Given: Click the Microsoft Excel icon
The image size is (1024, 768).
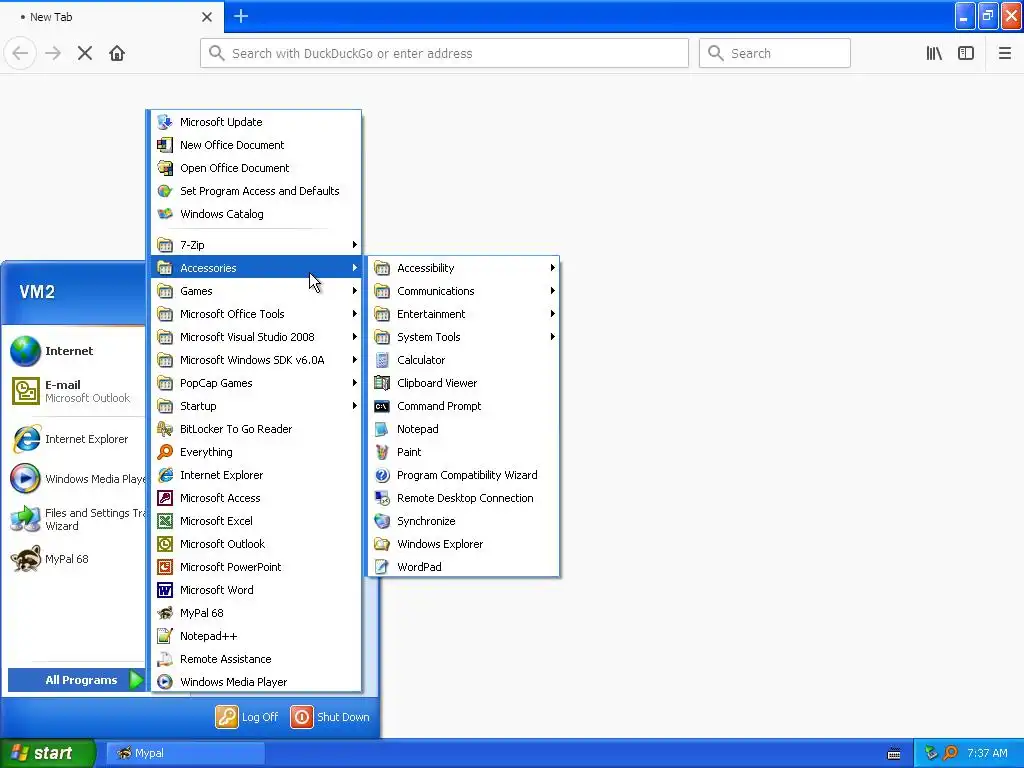Looking at the screenshot, I should click(x=165, y=521).
